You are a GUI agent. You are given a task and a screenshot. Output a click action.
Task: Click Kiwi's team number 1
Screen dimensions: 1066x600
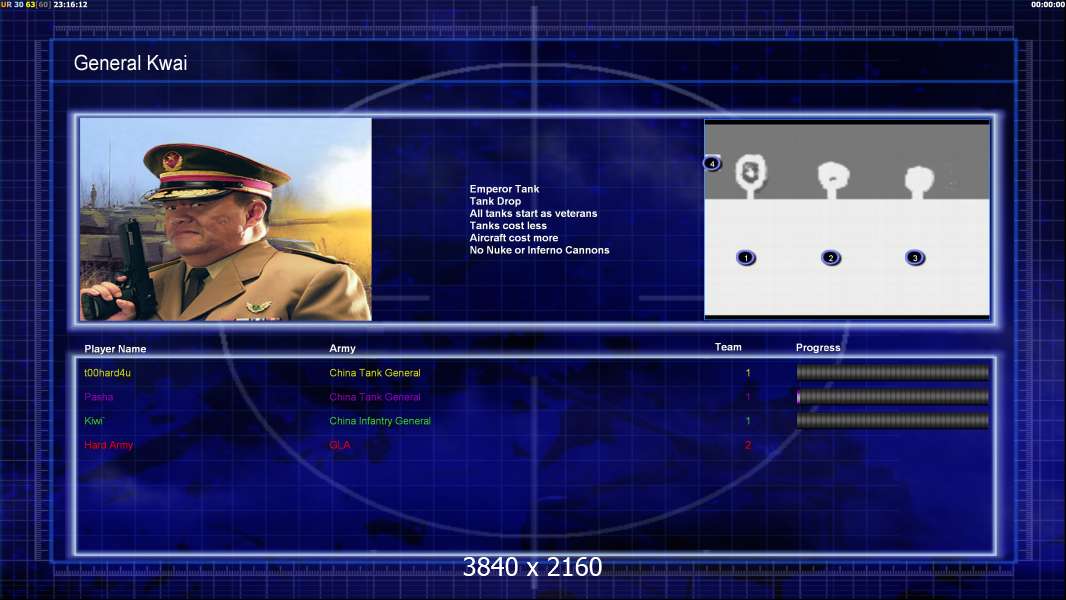click(748, 421)
